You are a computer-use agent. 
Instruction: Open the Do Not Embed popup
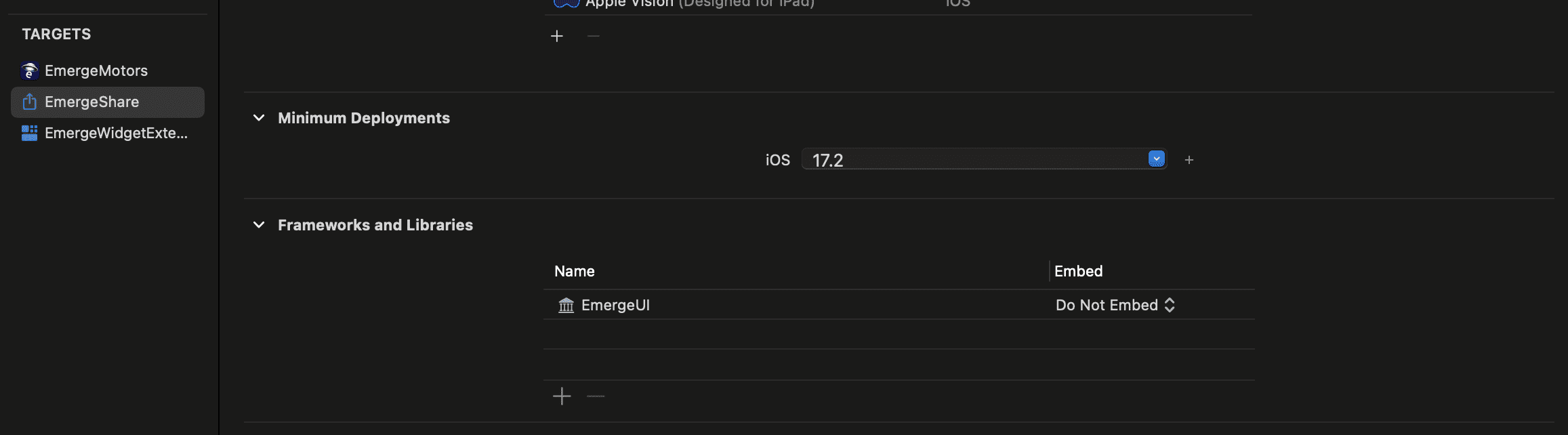pos(1115,306)
